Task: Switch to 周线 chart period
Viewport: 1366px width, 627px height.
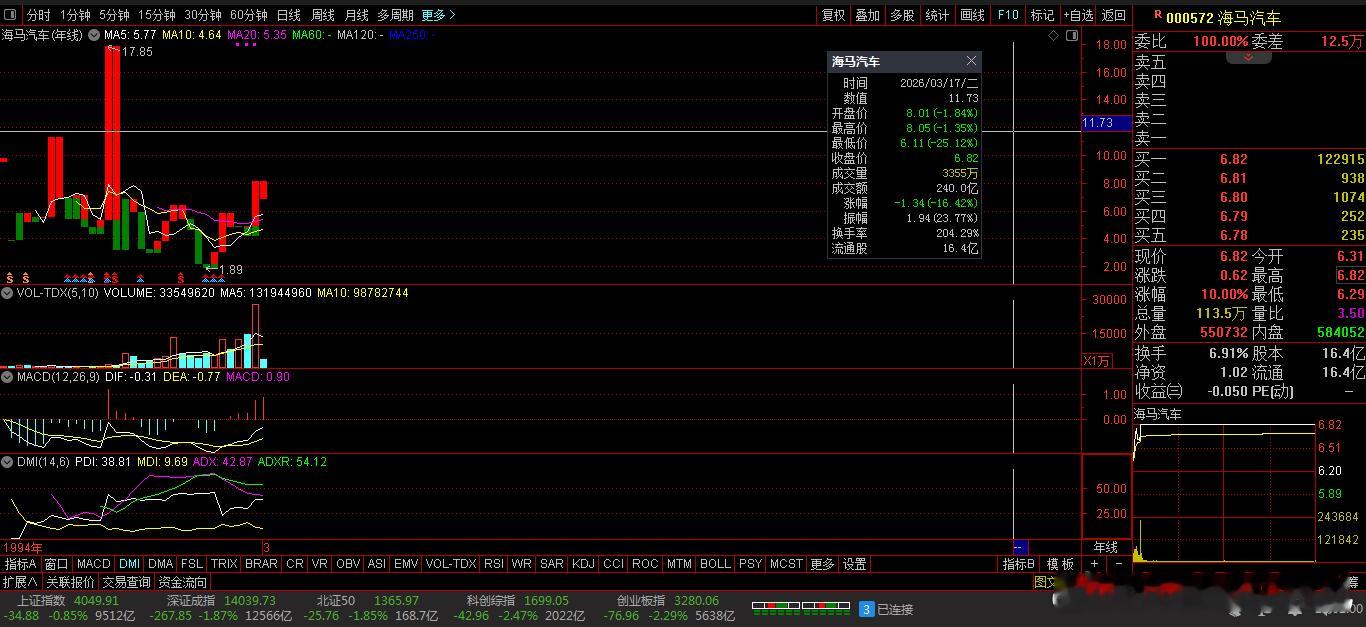Action: coord(323,15)
